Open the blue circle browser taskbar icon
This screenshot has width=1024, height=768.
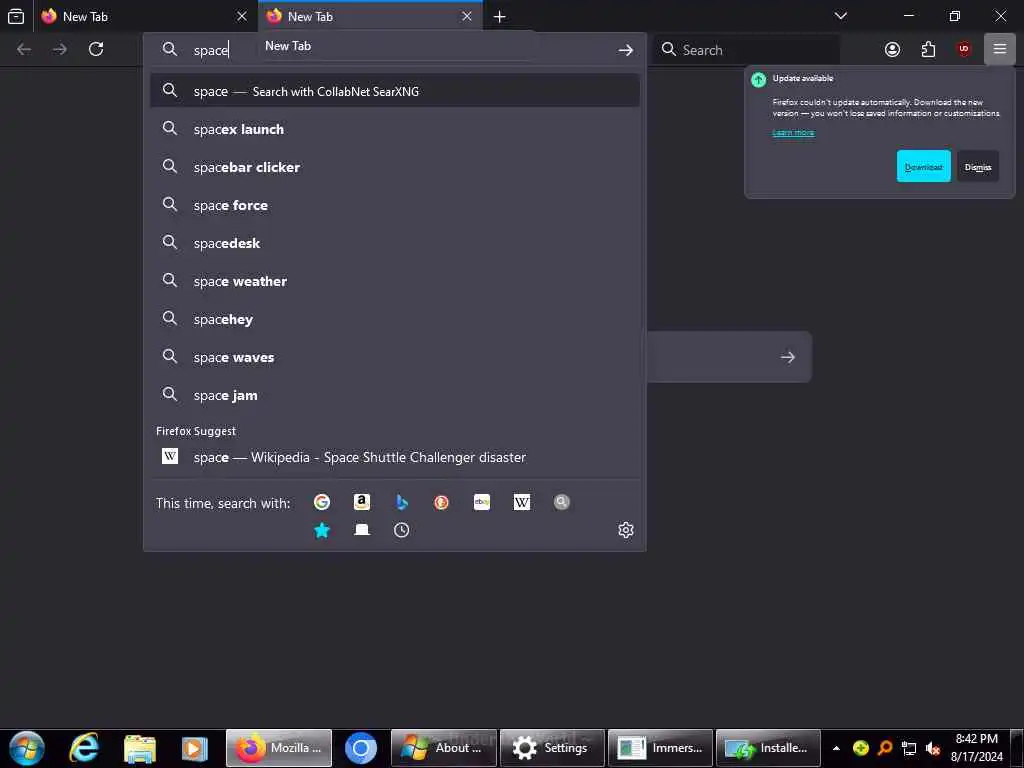(360, 748)
